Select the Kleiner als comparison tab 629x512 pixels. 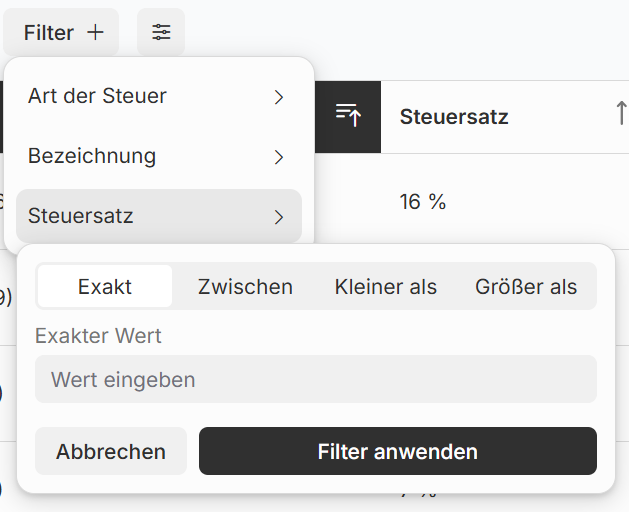point(386,287)
